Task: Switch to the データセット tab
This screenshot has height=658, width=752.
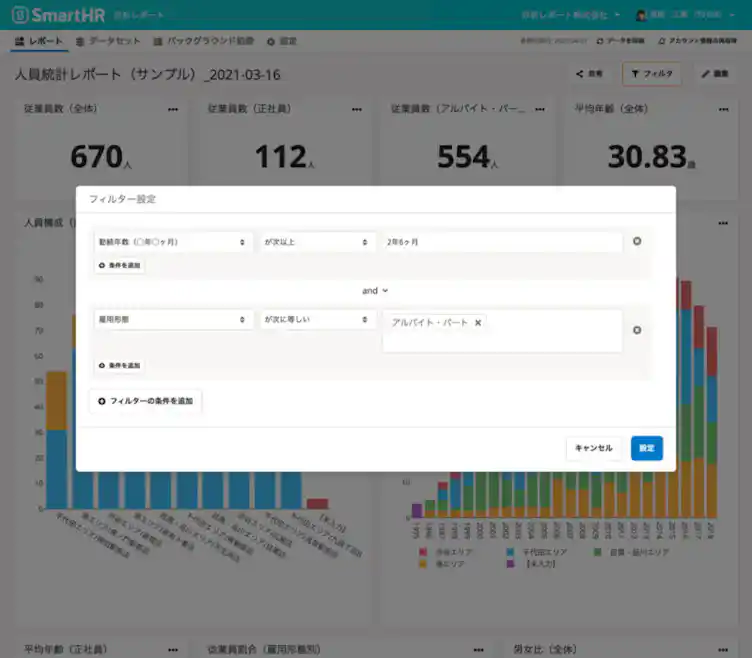Action: pos(108,41)
